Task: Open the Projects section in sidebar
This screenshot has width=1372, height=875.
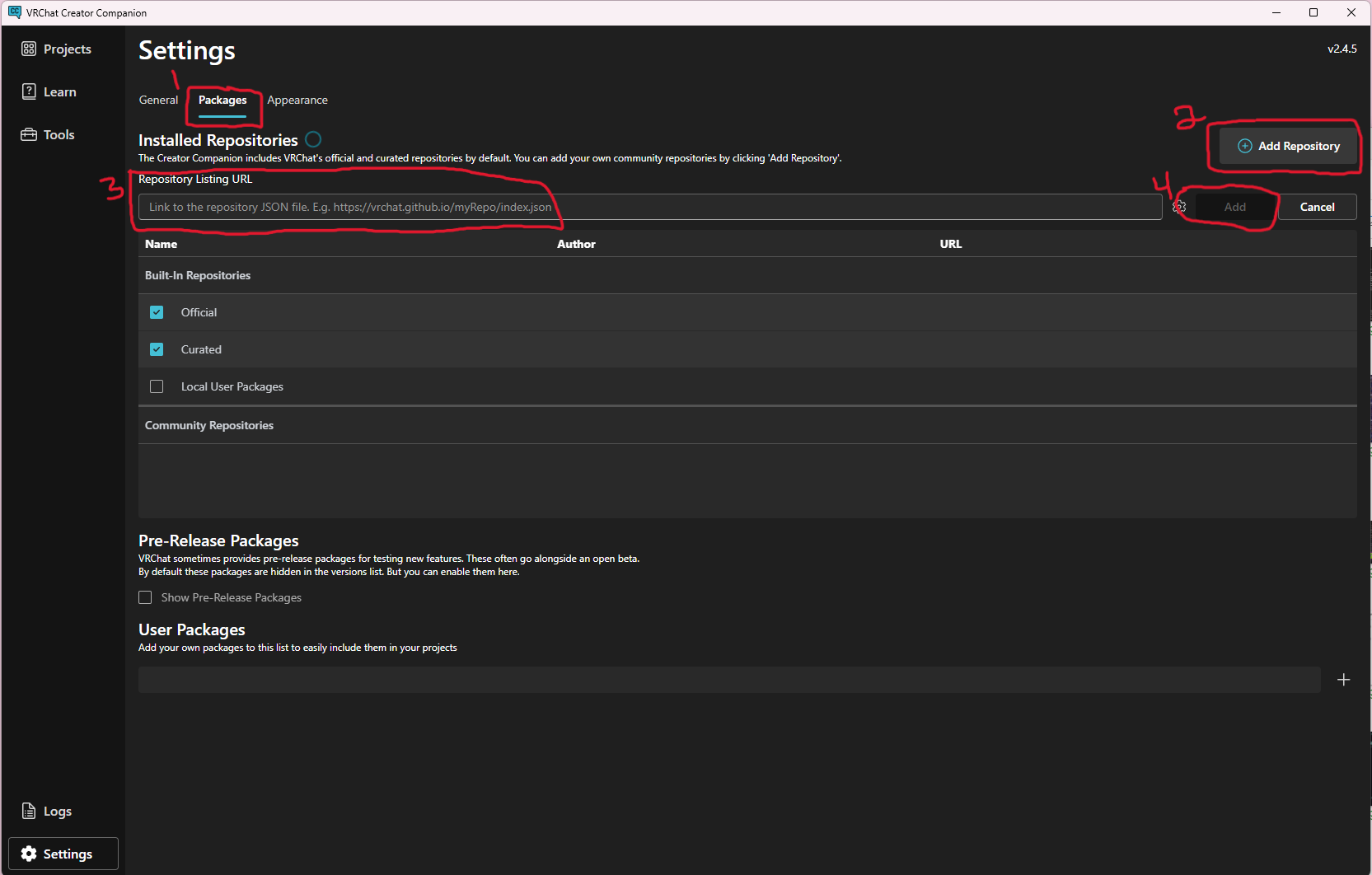Action: tap(56, 49)
